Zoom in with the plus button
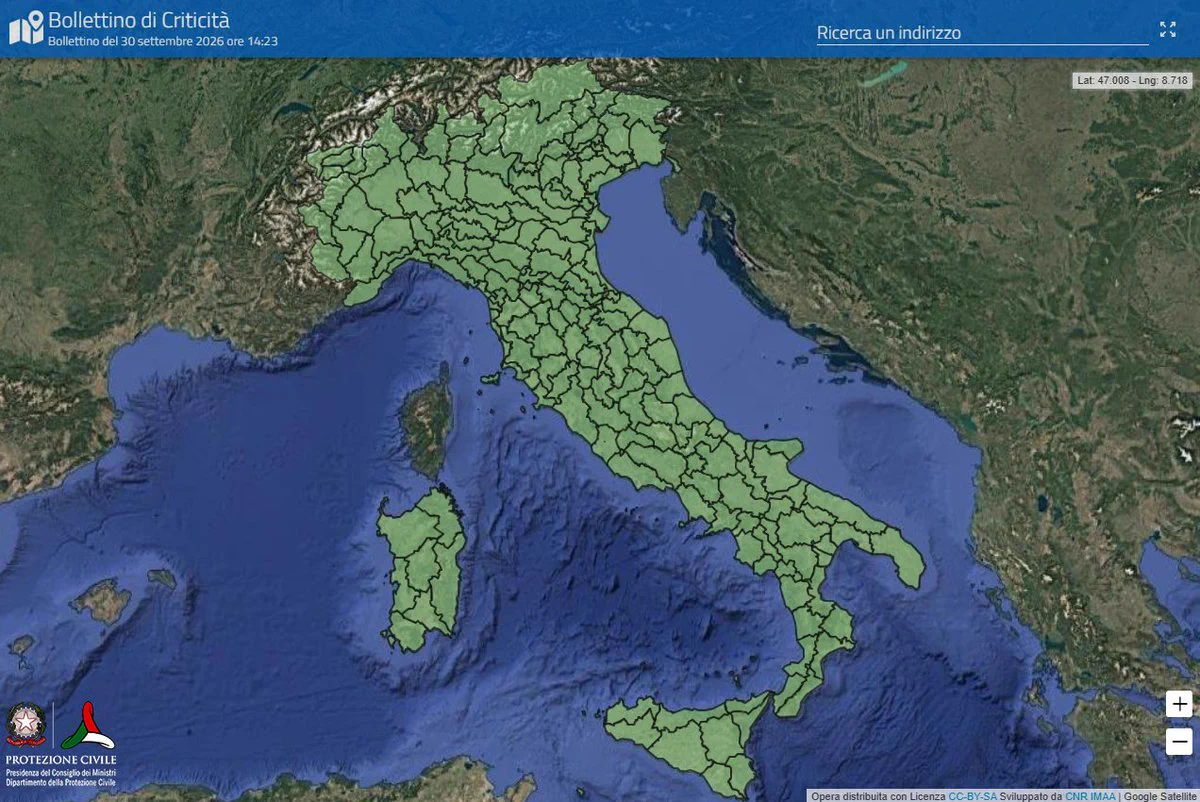 pyautogui.click(x=1180, y=704)
